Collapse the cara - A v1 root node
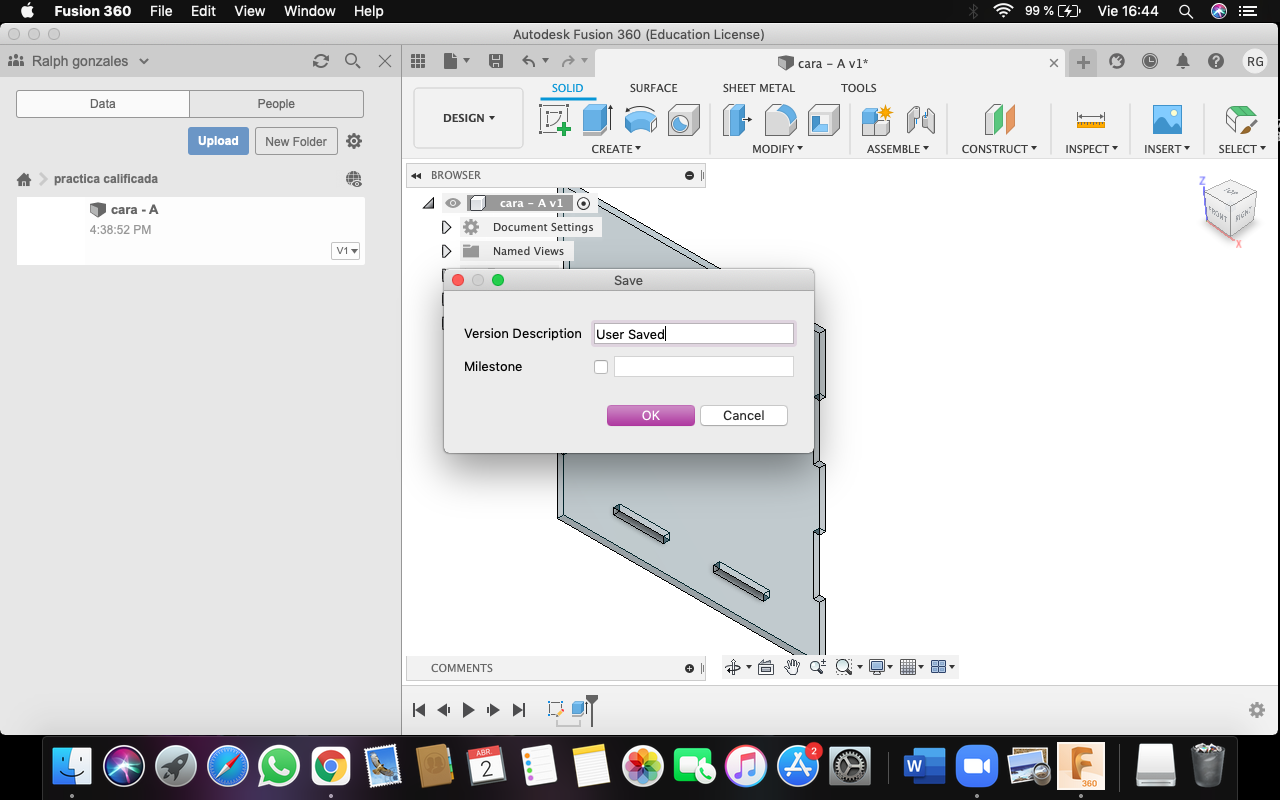This screenshot has width=1280, height=800. click(429, 203)
